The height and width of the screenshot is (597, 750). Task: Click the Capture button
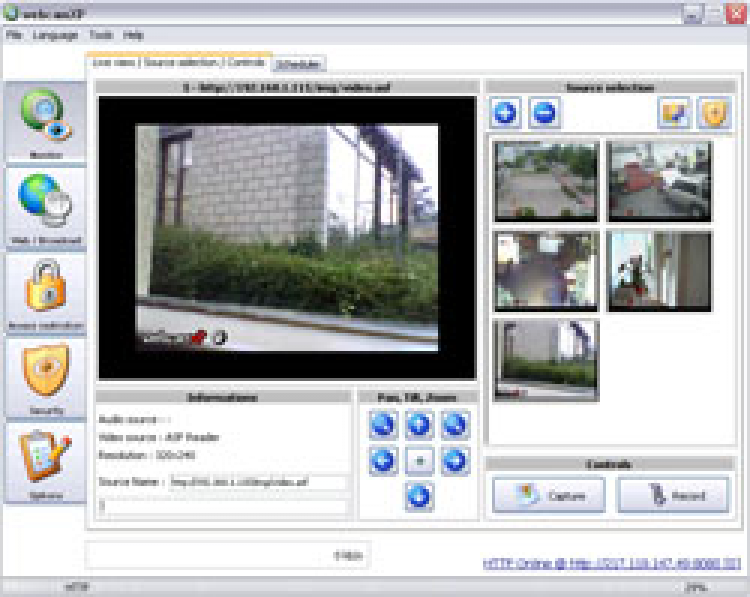(x=548, y=495)
